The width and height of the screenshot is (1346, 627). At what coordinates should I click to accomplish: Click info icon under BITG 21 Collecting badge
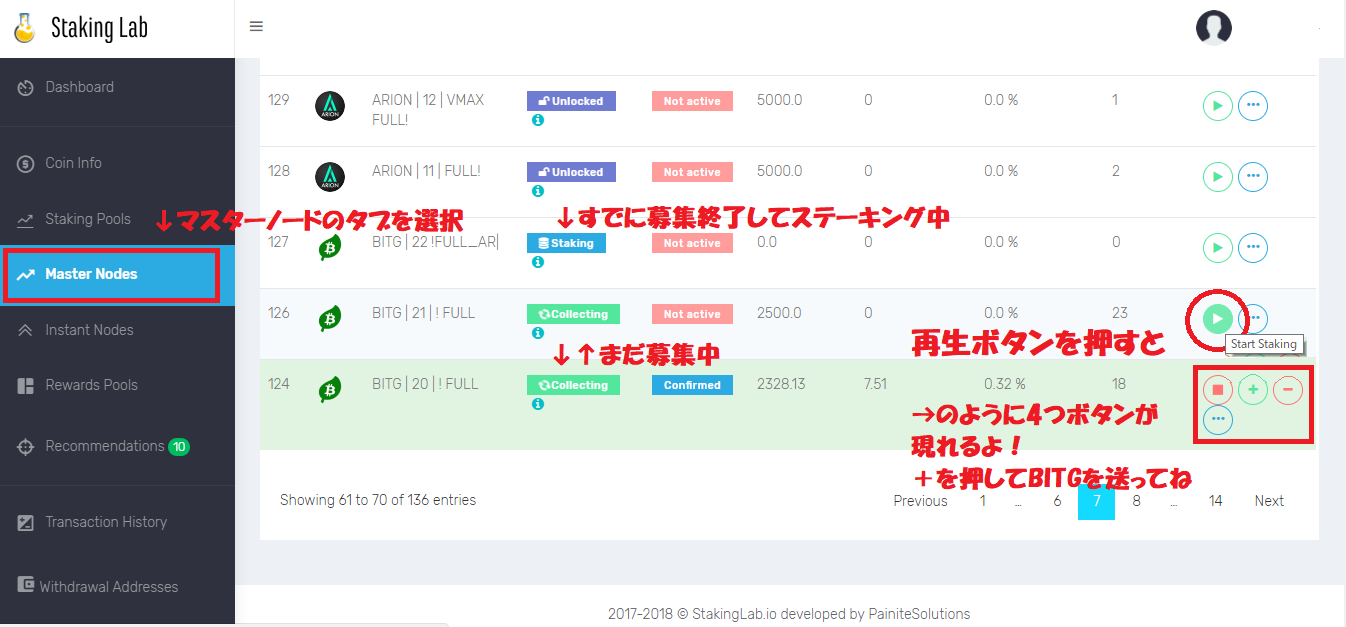[537, 333]
